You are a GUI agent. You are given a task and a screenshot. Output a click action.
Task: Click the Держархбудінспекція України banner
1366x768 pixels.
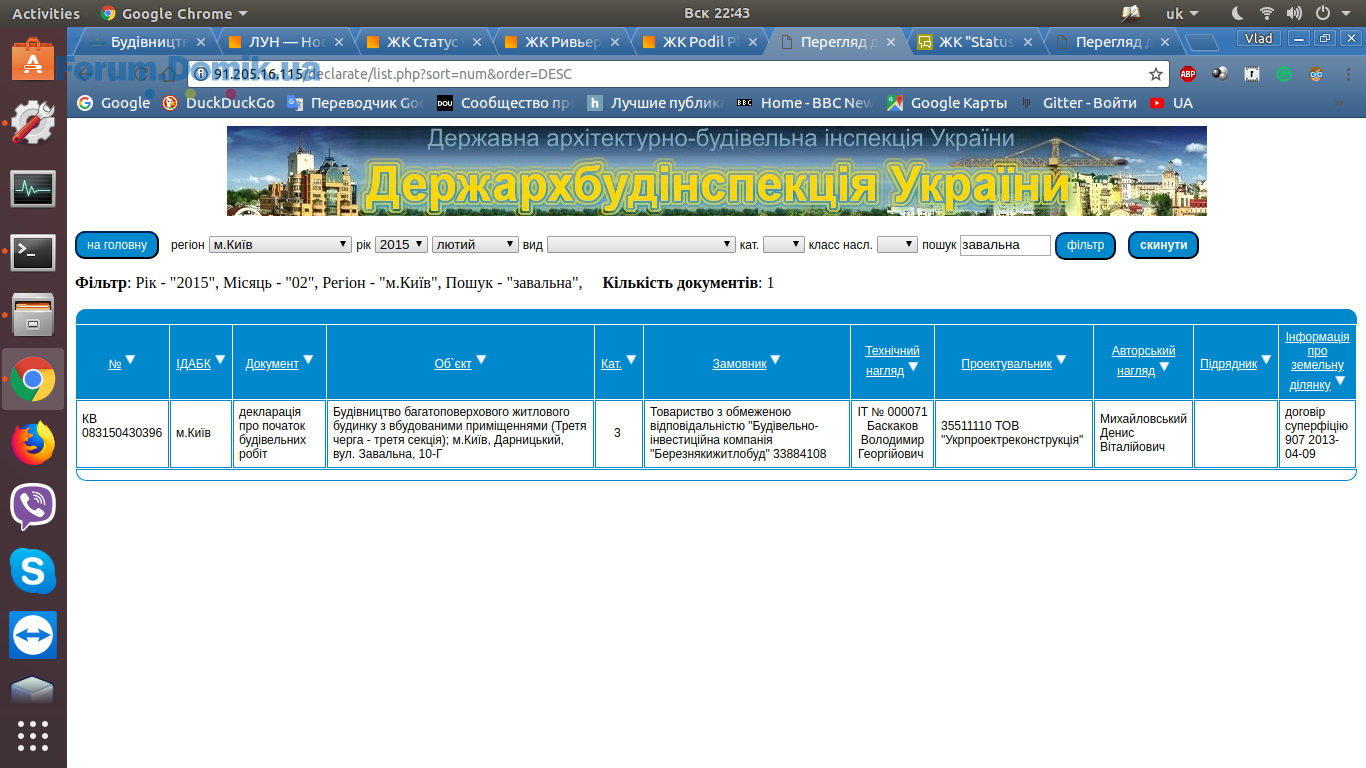point(716,171)
